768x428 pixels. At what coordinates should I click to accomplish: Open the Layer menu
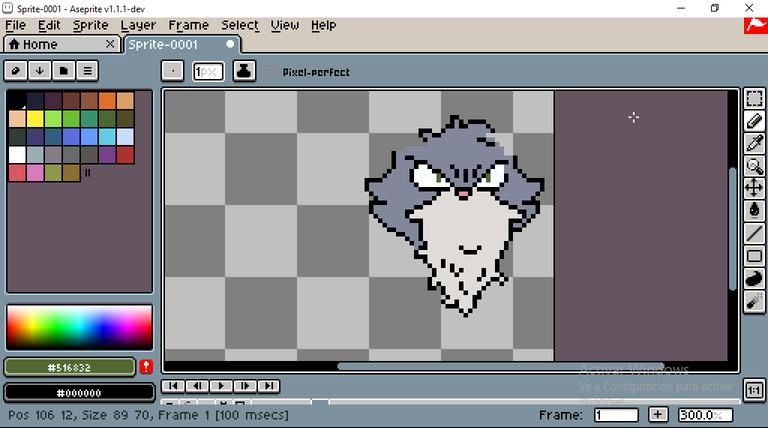coord(138,25)
